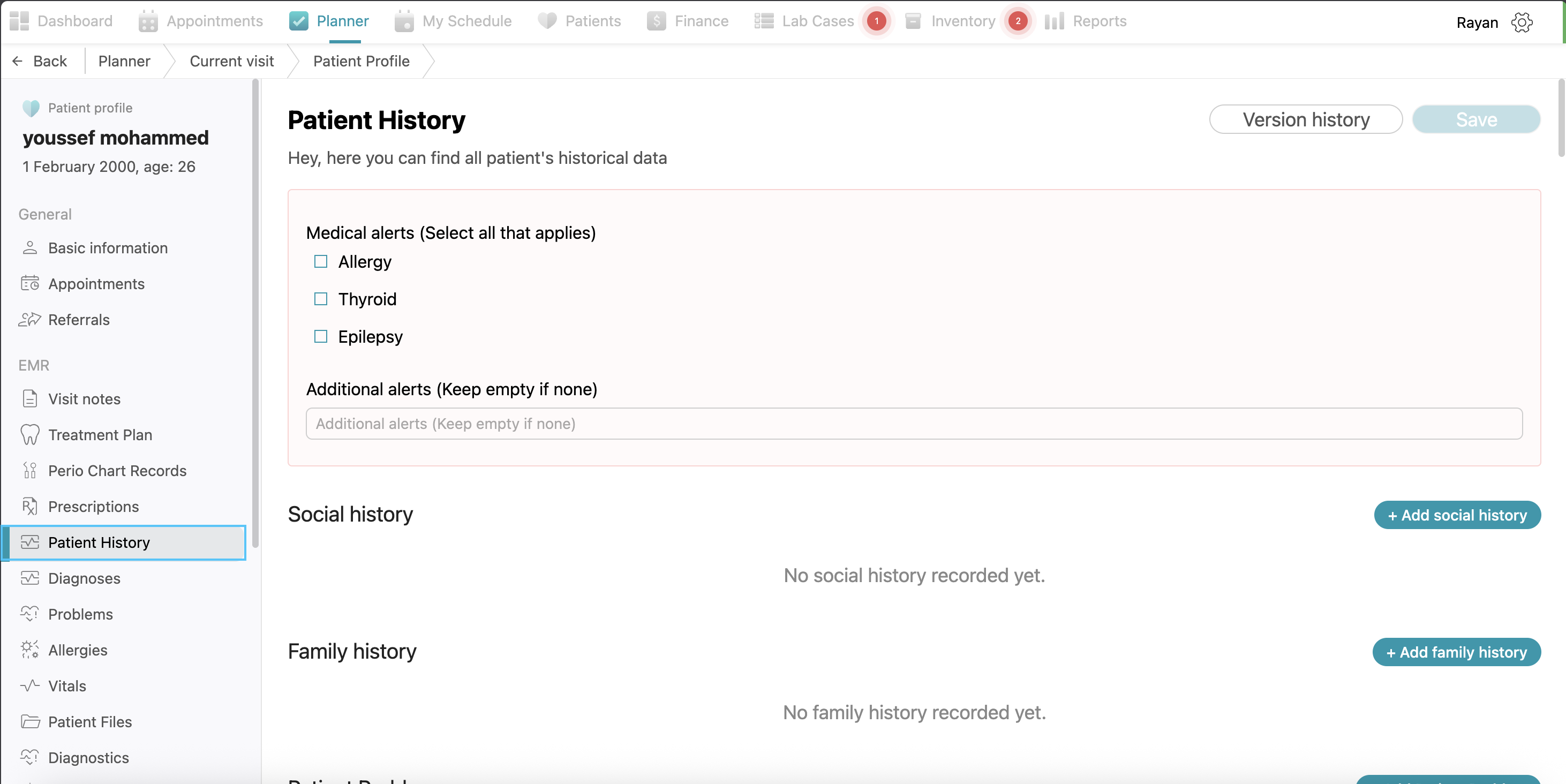Go back using the Back arrow
The image size is (1566, 784).
[x=40, y=61]
